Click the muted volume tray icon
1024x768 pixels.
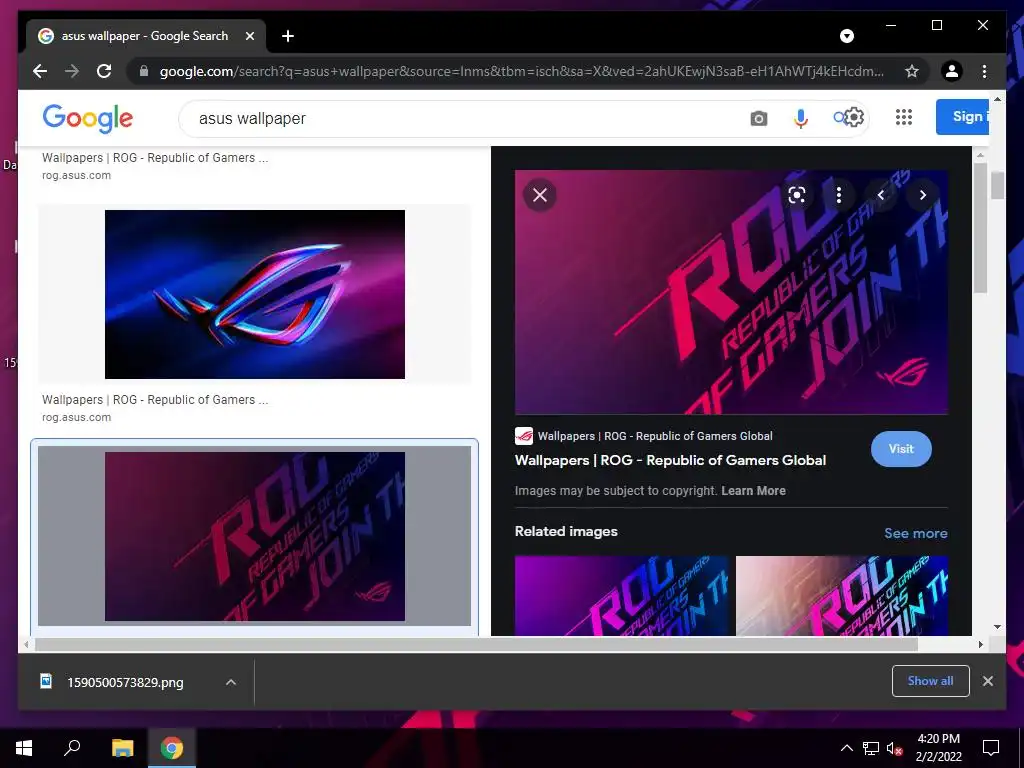pyautogui.click(x=894, y=748)
